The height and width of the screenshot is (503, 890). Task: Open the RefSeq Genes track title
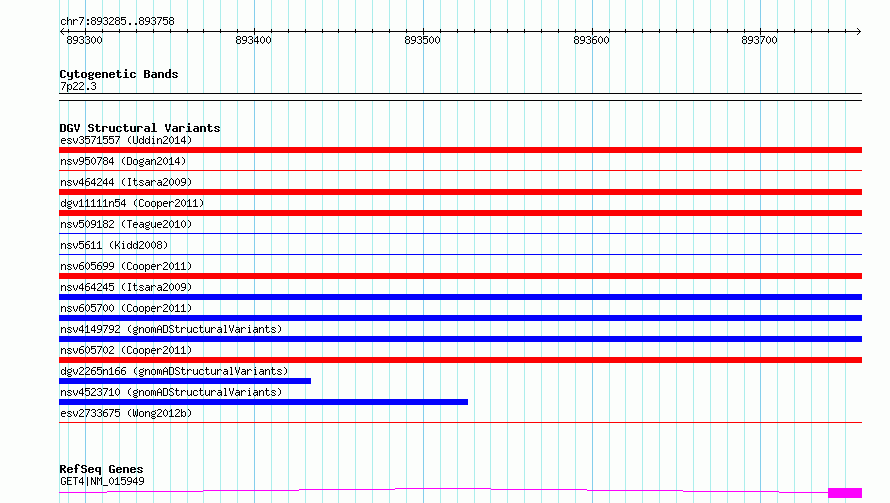click(x=102, y=469)
